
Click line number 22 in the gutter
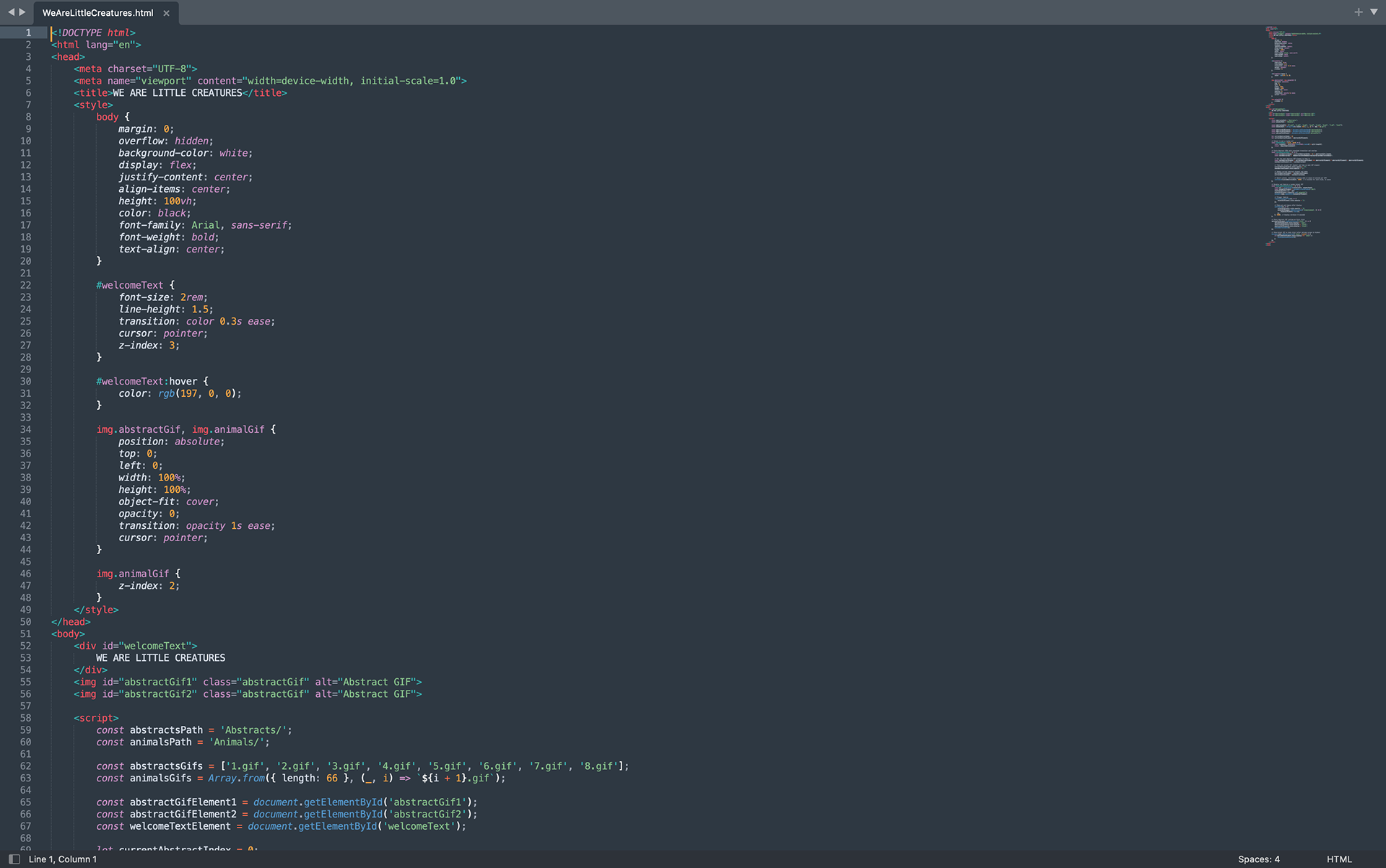(25, 285)
